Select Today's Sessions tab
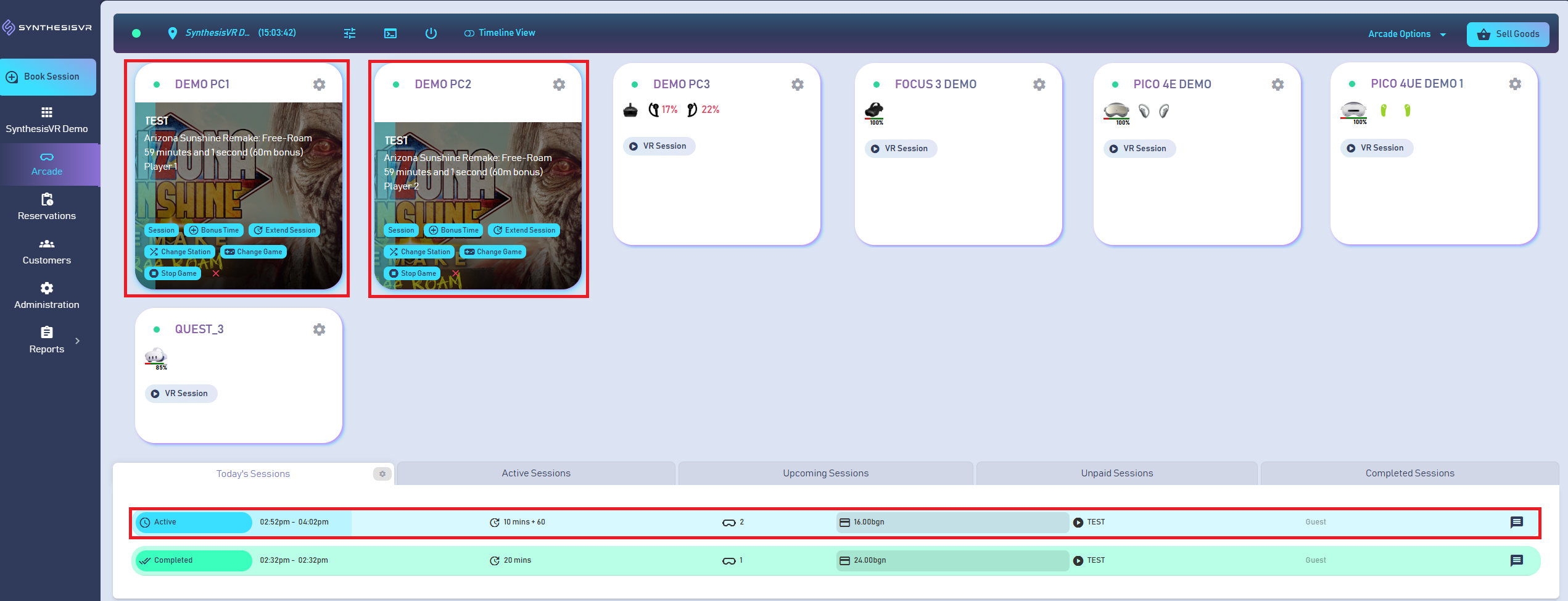Viewport: 1568px width, 601px height. [253, 474]
